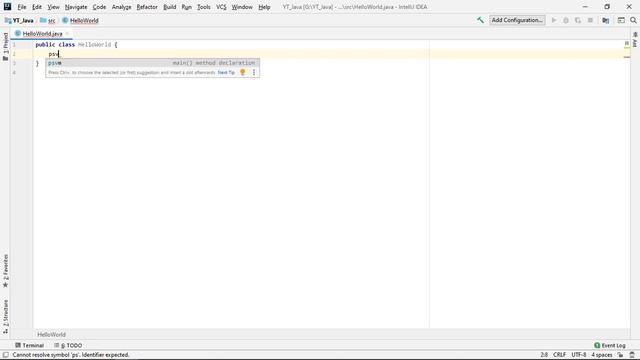
Task: Click the Stop square icon
Action: (590, 20)
